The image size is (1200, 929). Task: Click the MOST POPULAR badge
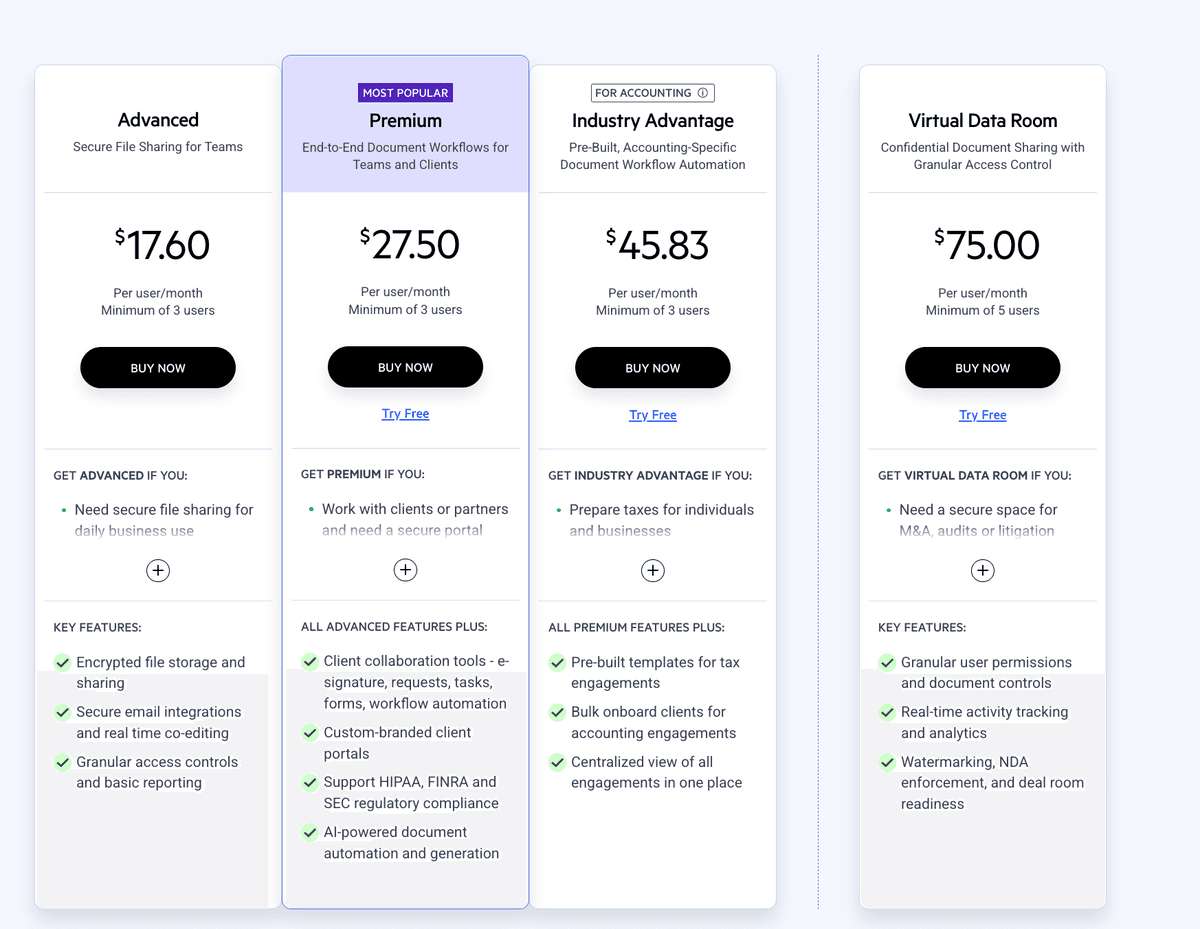tap(405, 92)
